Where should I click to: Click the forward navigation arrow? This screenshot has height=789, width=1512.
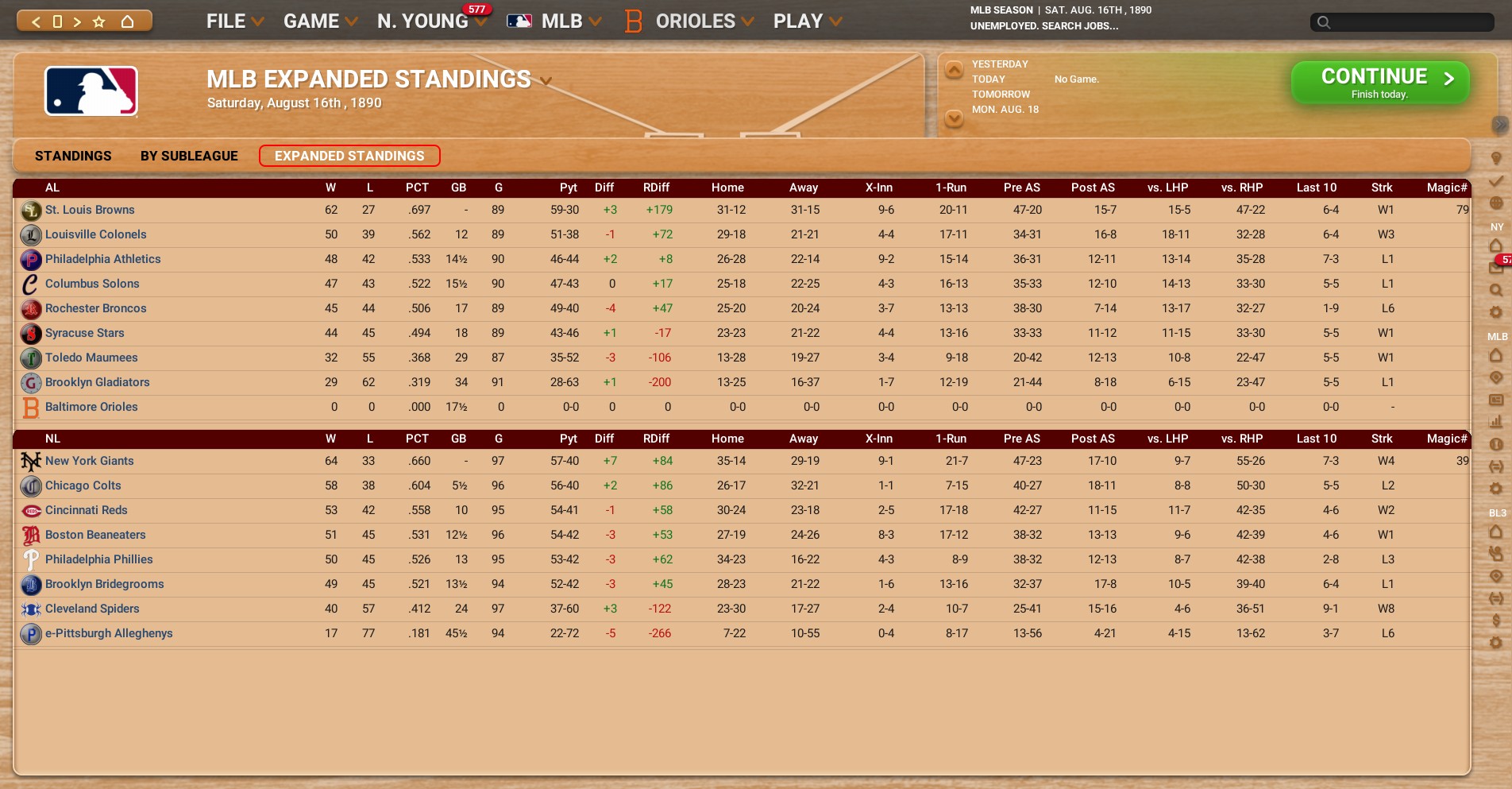point(77,21)
